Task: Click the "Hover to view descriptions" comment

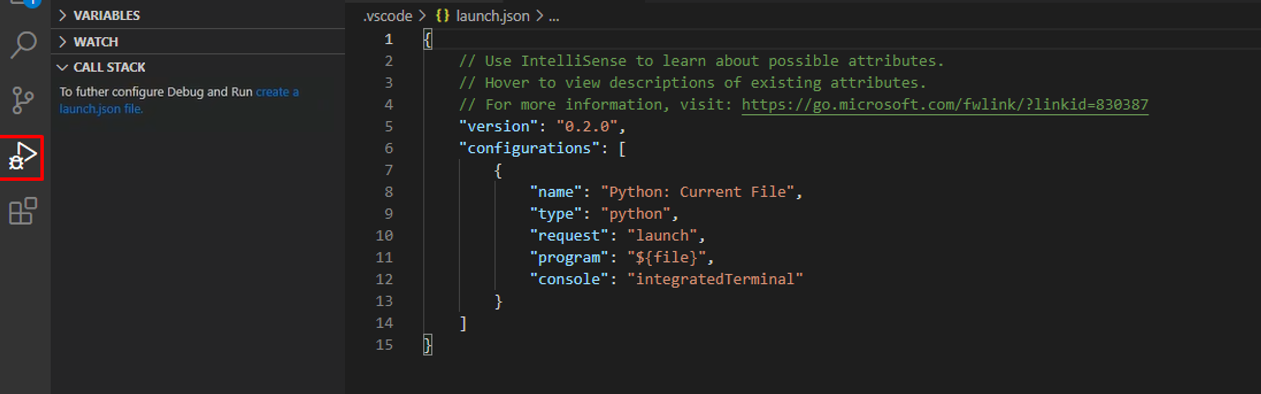Action: coord(692,82)
